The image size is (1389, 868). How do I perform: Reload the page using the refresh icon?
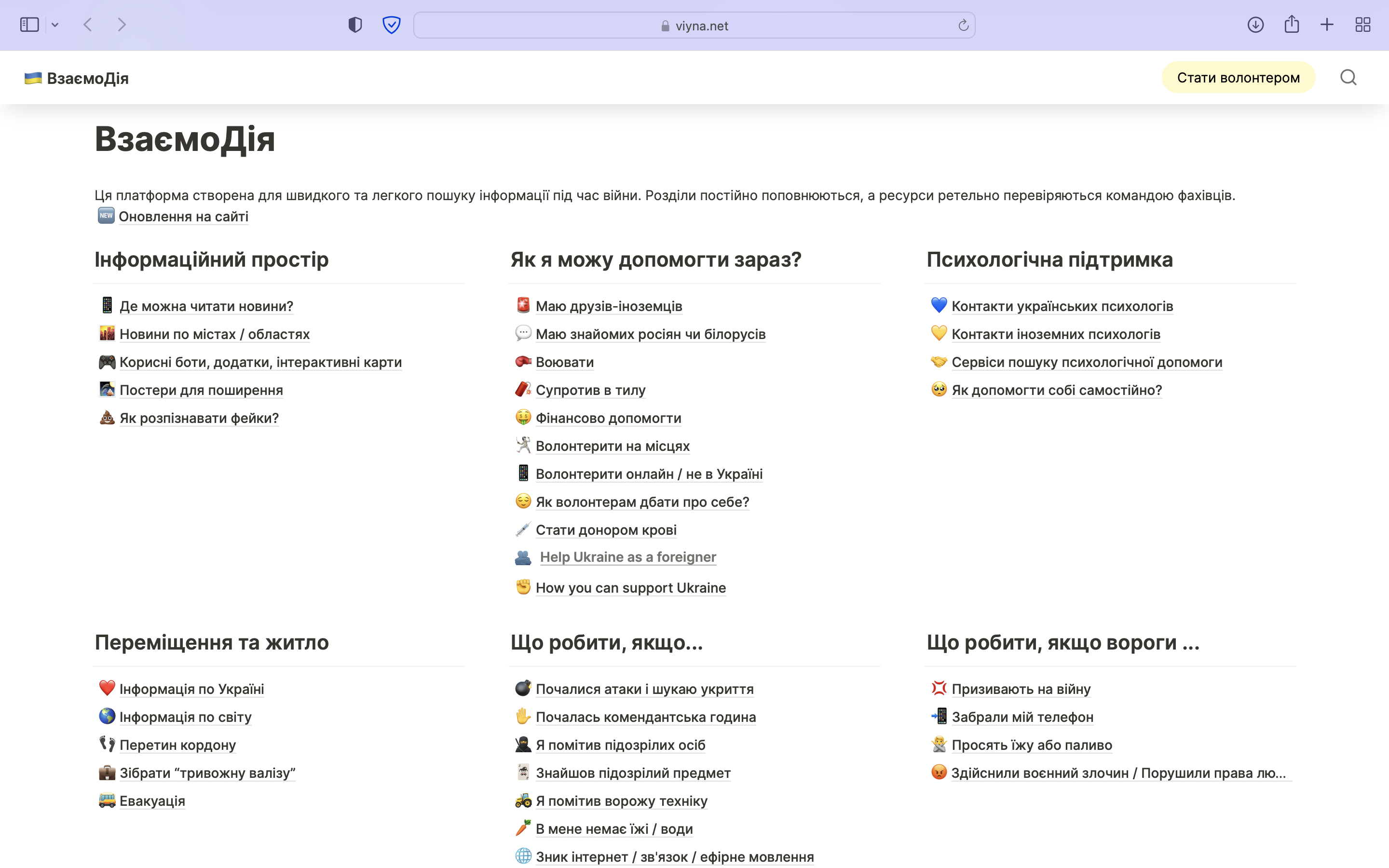pos(963,25)
